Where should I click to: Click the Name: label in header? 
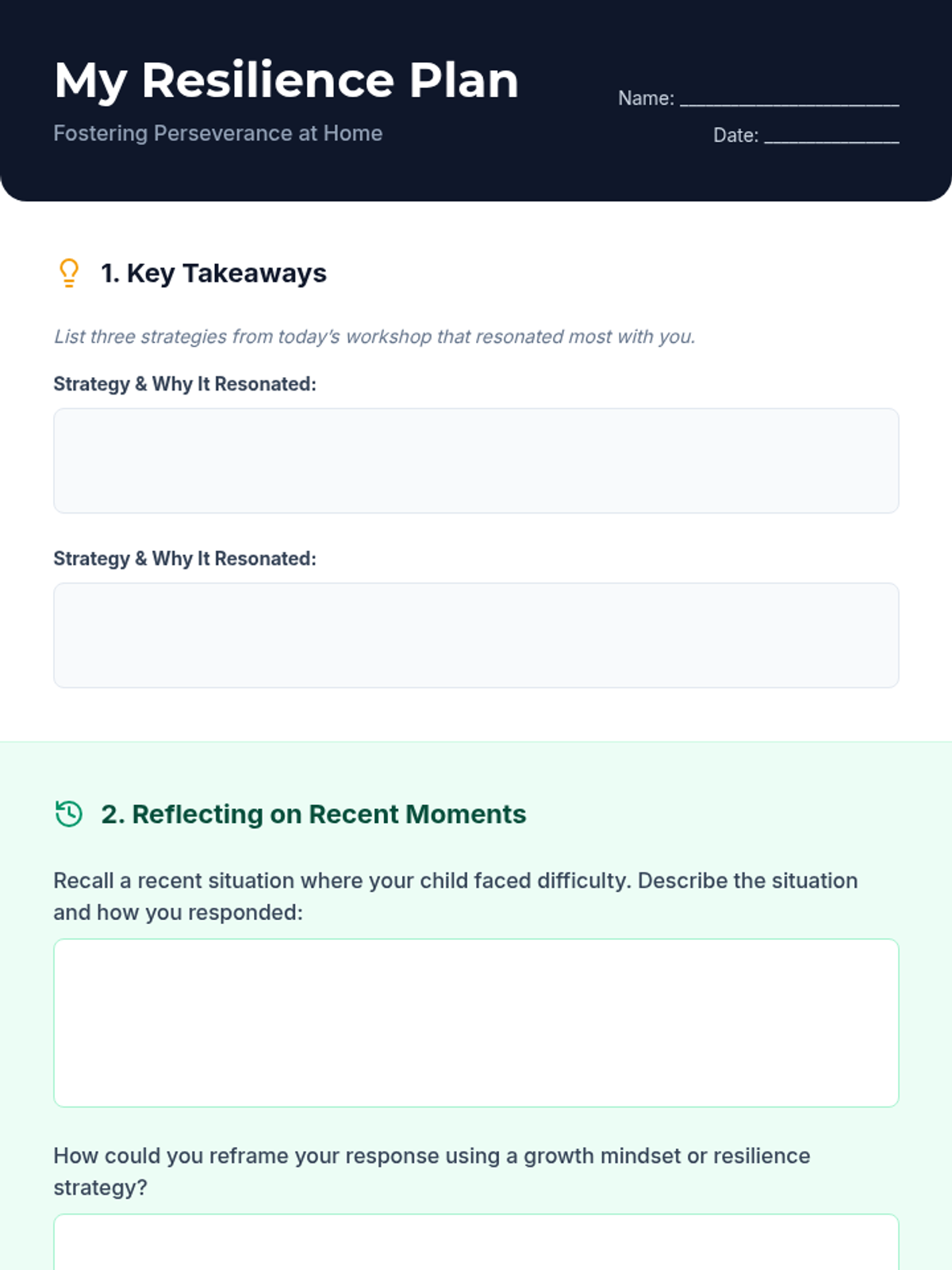point(646,98)
